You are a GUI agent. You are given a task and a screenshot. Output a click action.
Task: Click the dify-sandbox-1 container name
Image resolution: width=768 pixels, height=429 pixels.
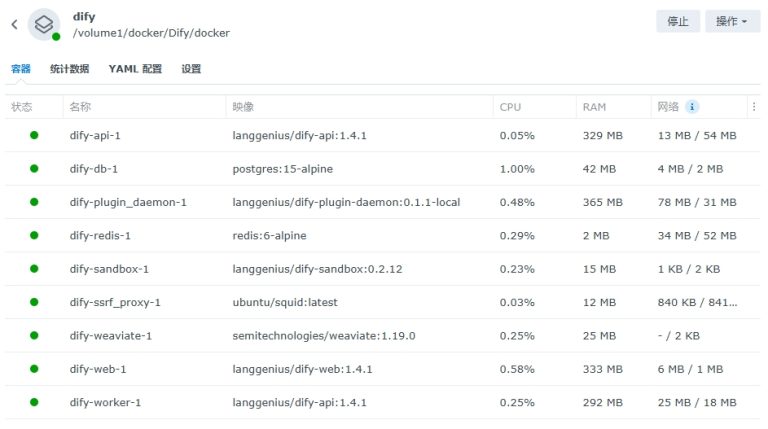(109, 269)
